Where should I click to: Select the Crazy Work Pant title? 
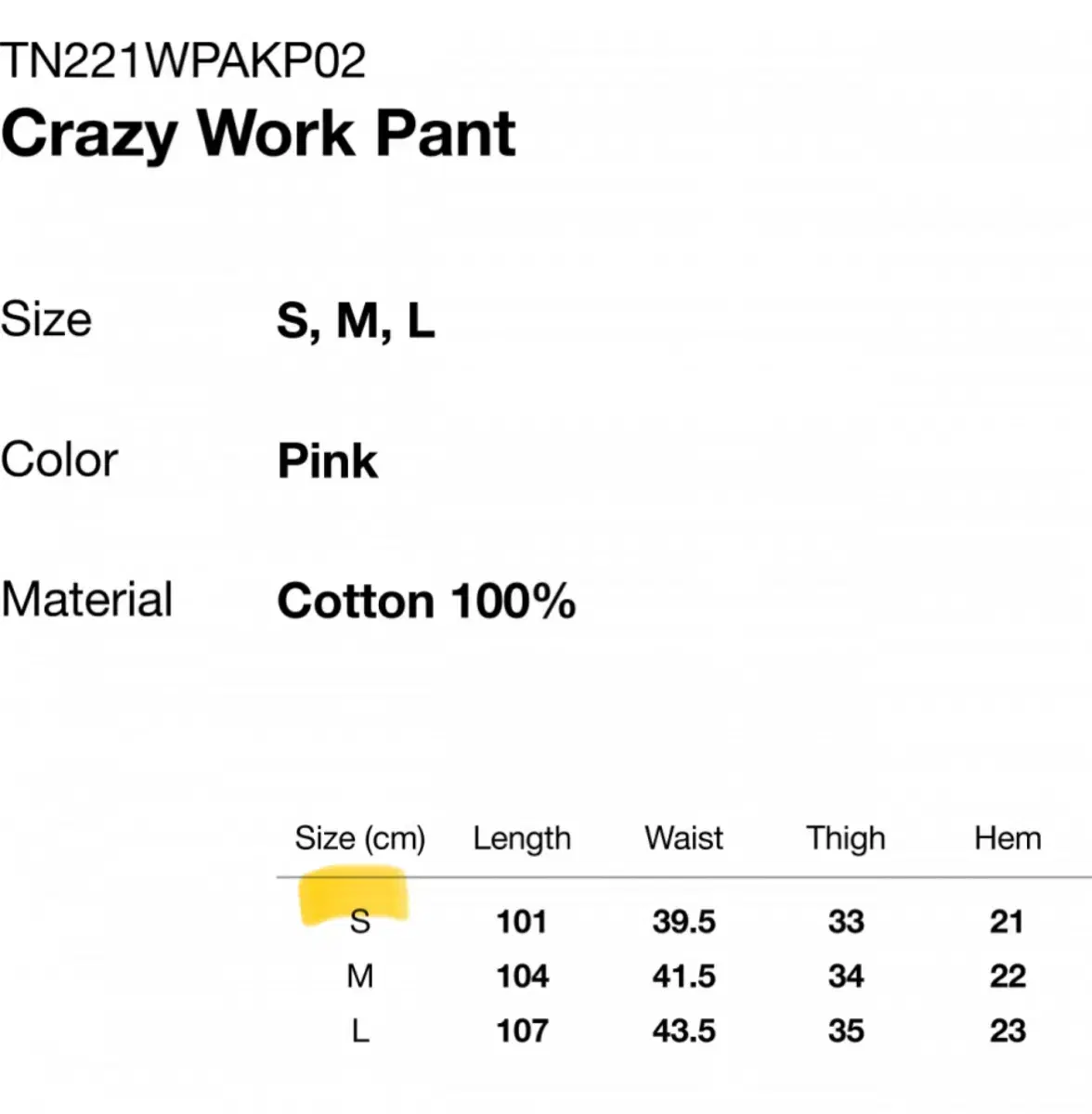tap(259, 134)
